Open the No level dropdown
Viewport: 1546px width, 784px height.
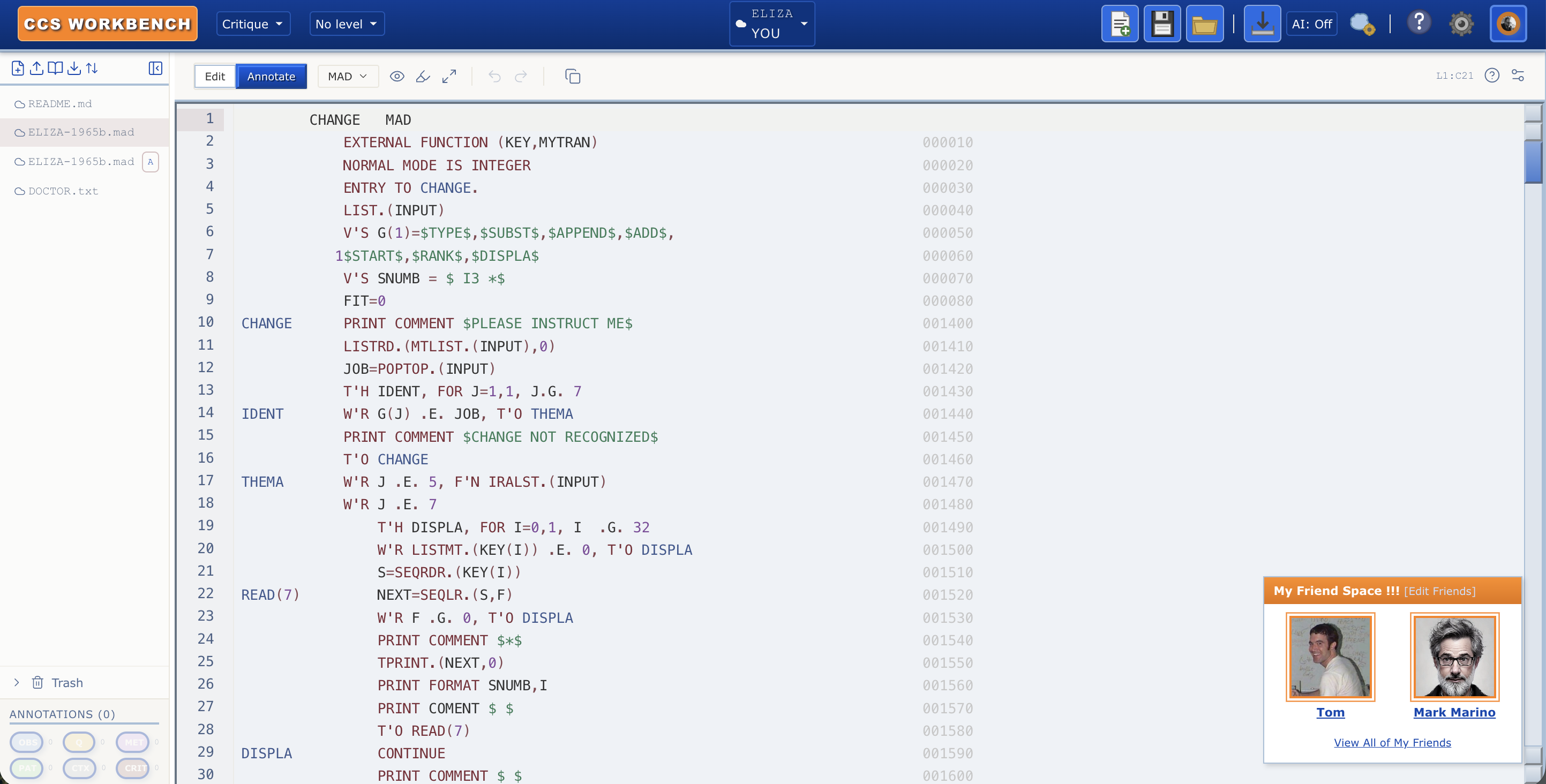click(x=346, y=24)
